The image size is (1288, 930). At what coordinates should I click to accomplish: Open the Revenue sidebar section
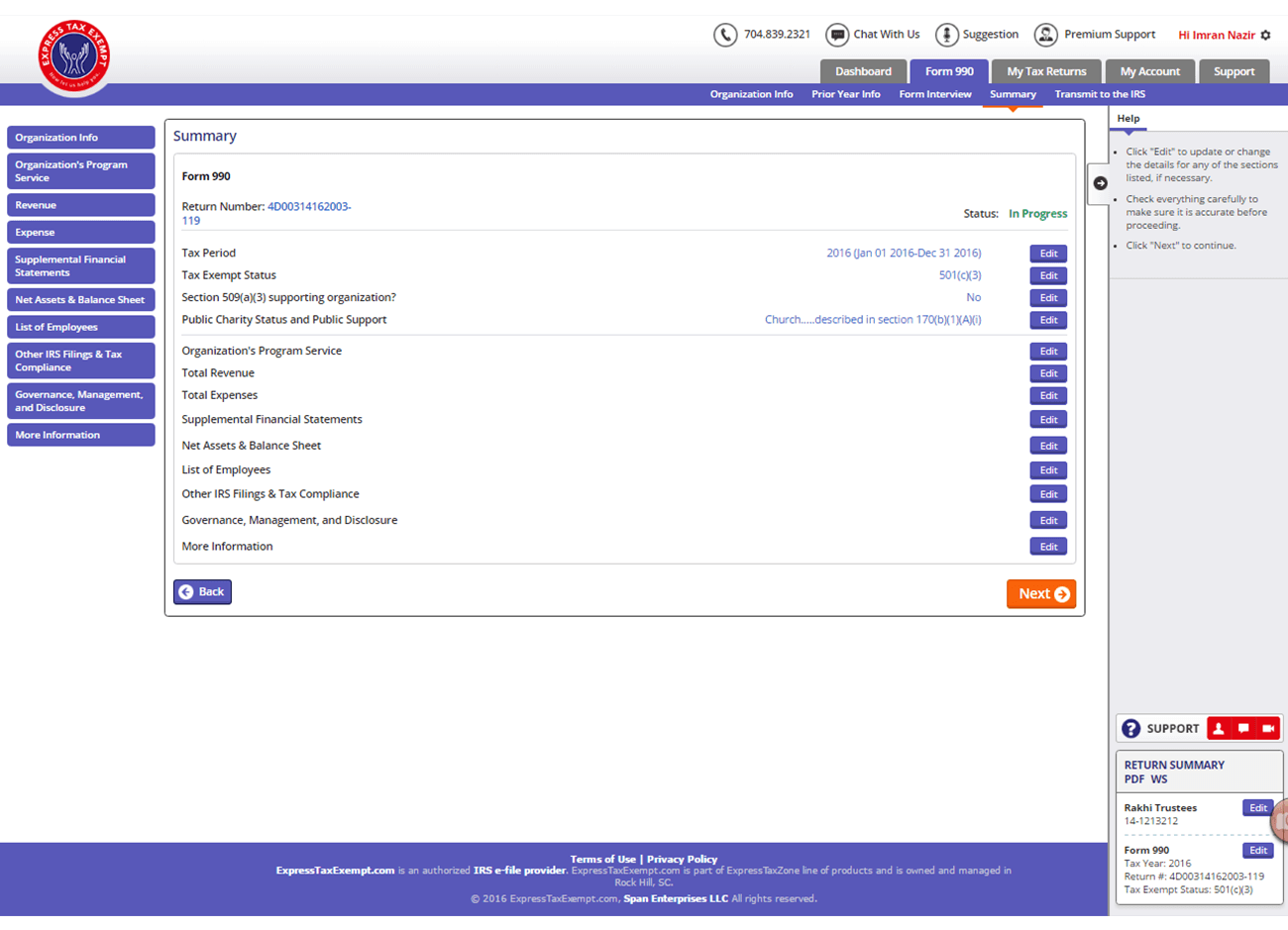point(81,205)
